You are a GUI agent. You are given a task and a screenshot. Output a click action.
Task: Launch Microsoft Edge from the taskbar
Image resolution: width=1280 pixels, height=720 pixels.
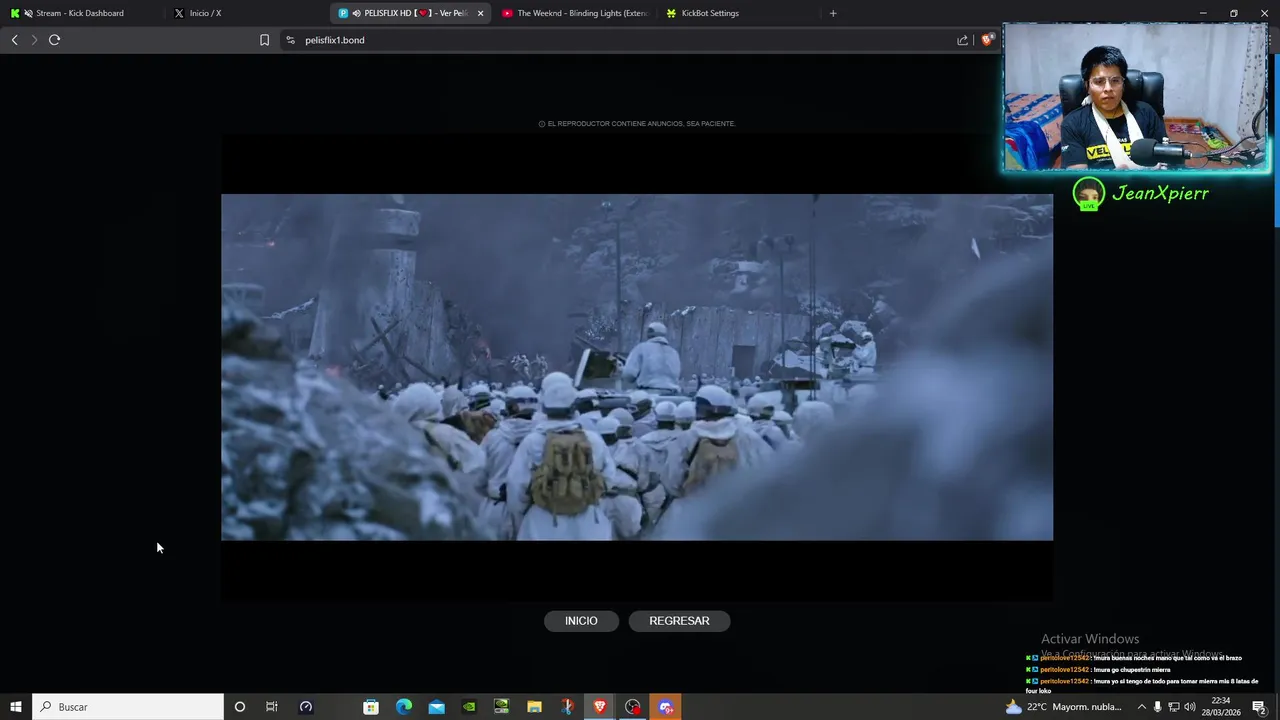[x=404, y=707]
